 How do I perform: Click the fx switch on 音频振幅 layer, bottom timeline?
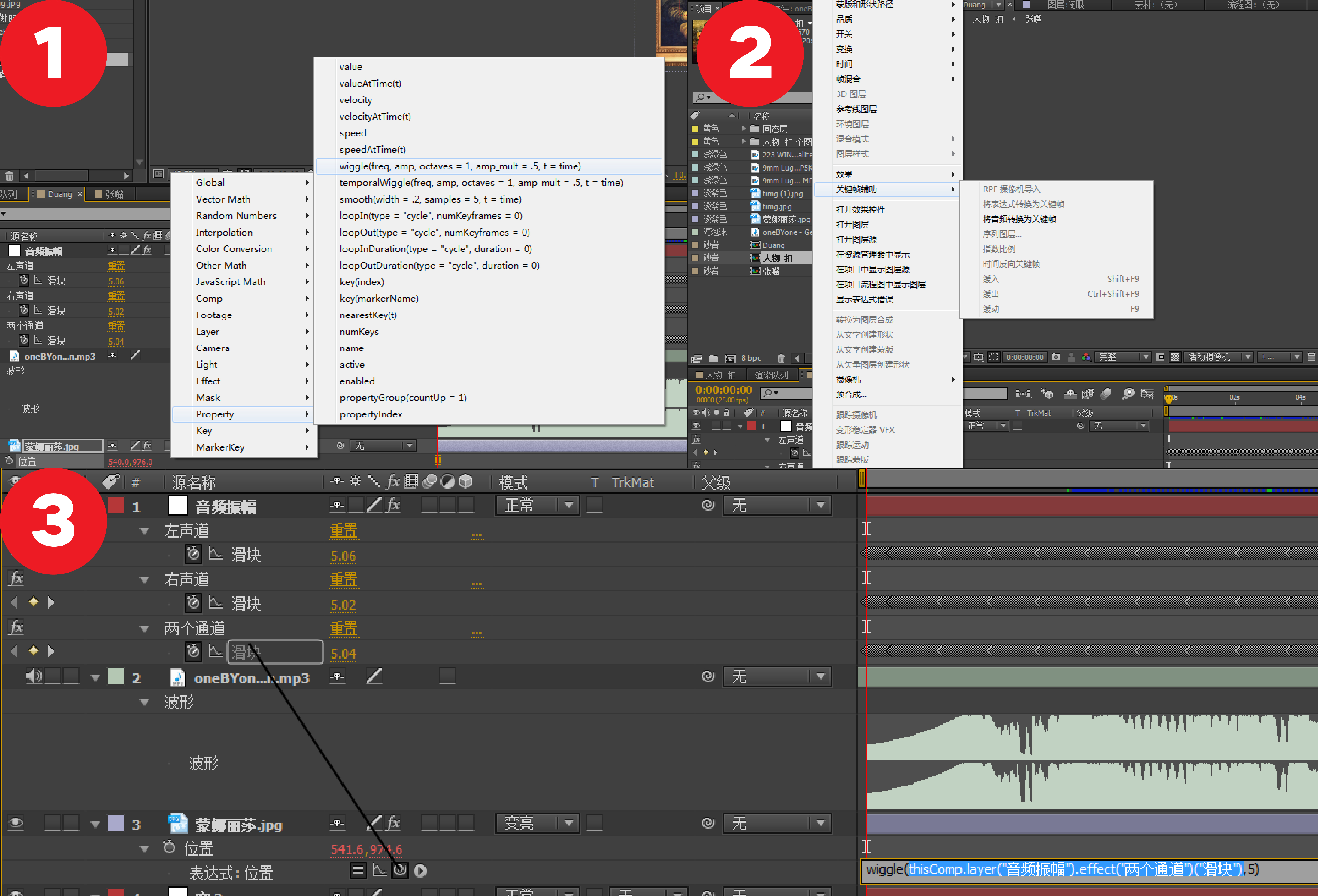coord(394,505)
